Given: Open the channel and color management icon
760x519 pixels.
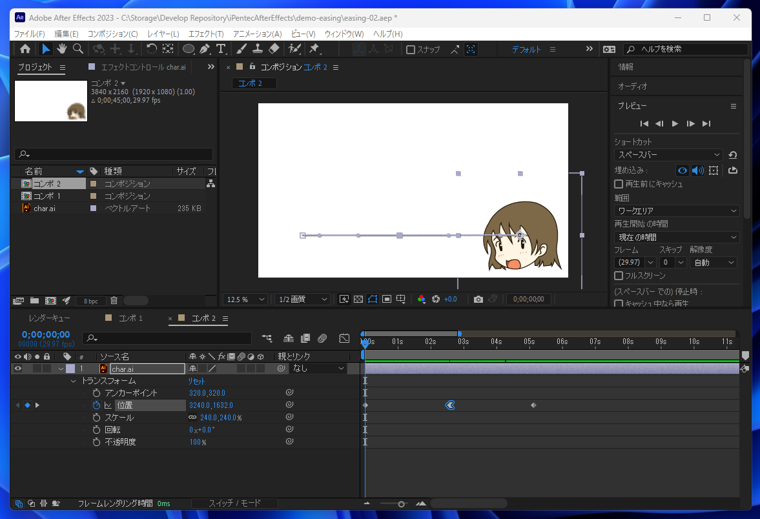Looking at the screenshot, I should pyautogui.click(x=421, y=299).
